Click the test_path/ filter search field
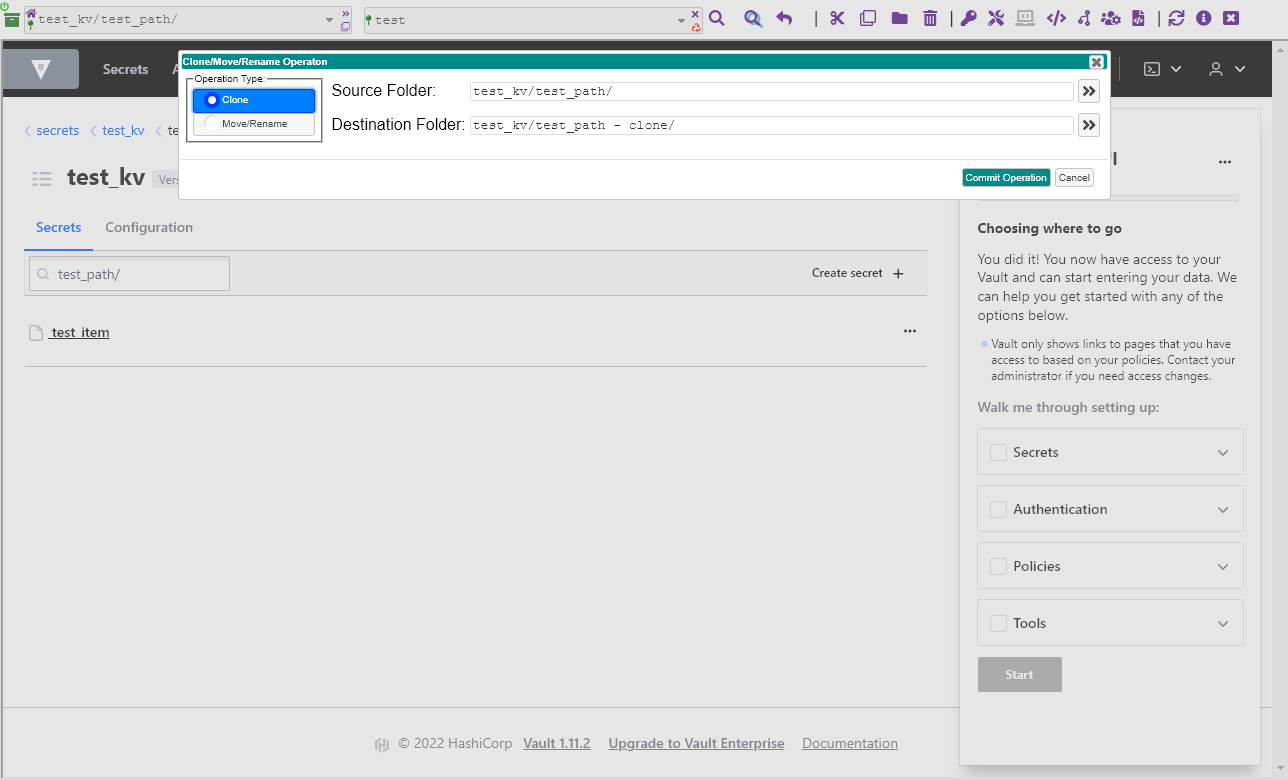This screenshot has width=1288, height=780. tap(129, 274)
